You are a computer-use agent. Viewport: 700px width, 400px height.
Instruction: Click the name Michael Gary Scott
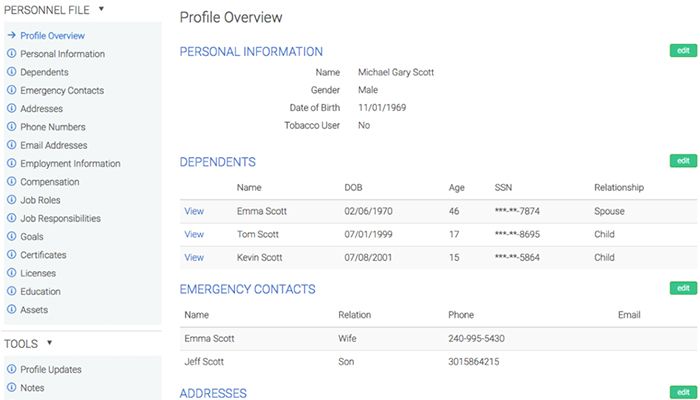pos(396,72)
